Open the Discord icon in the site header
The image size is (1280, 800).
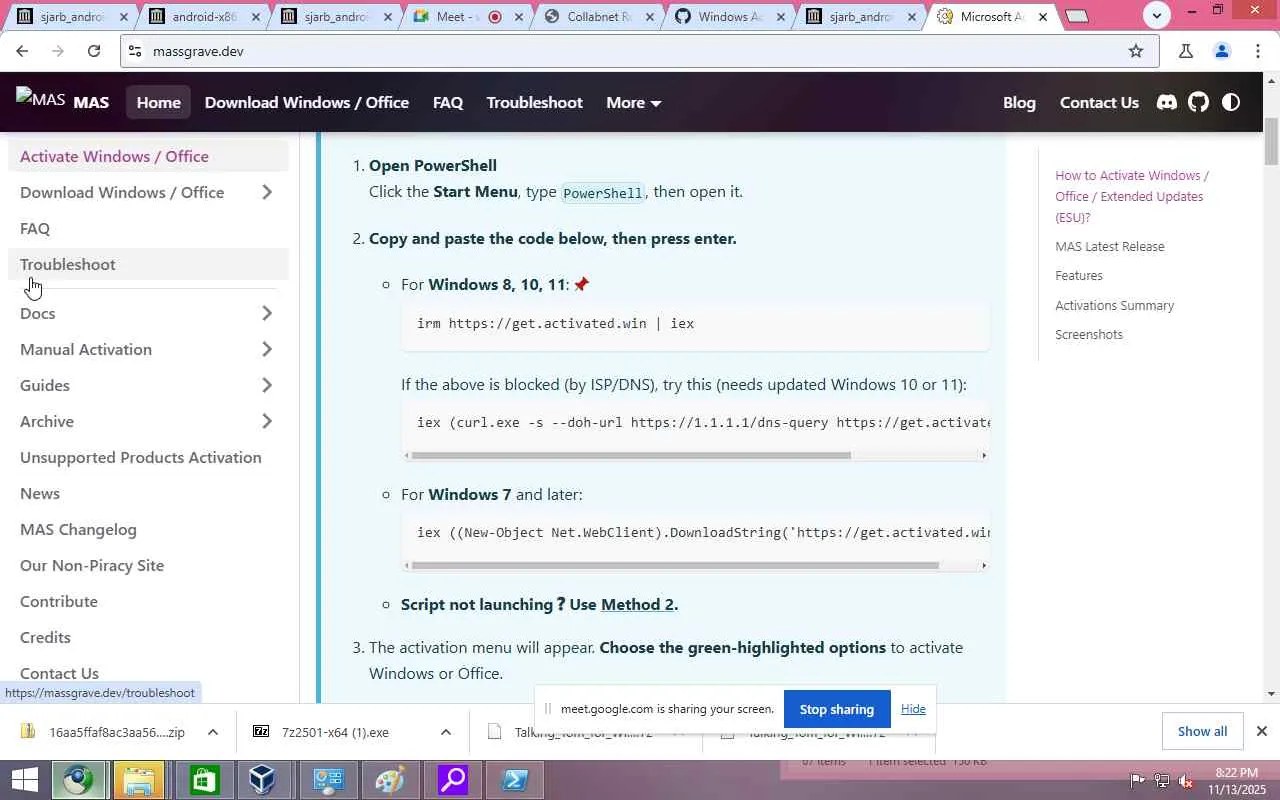point(1167,102)
